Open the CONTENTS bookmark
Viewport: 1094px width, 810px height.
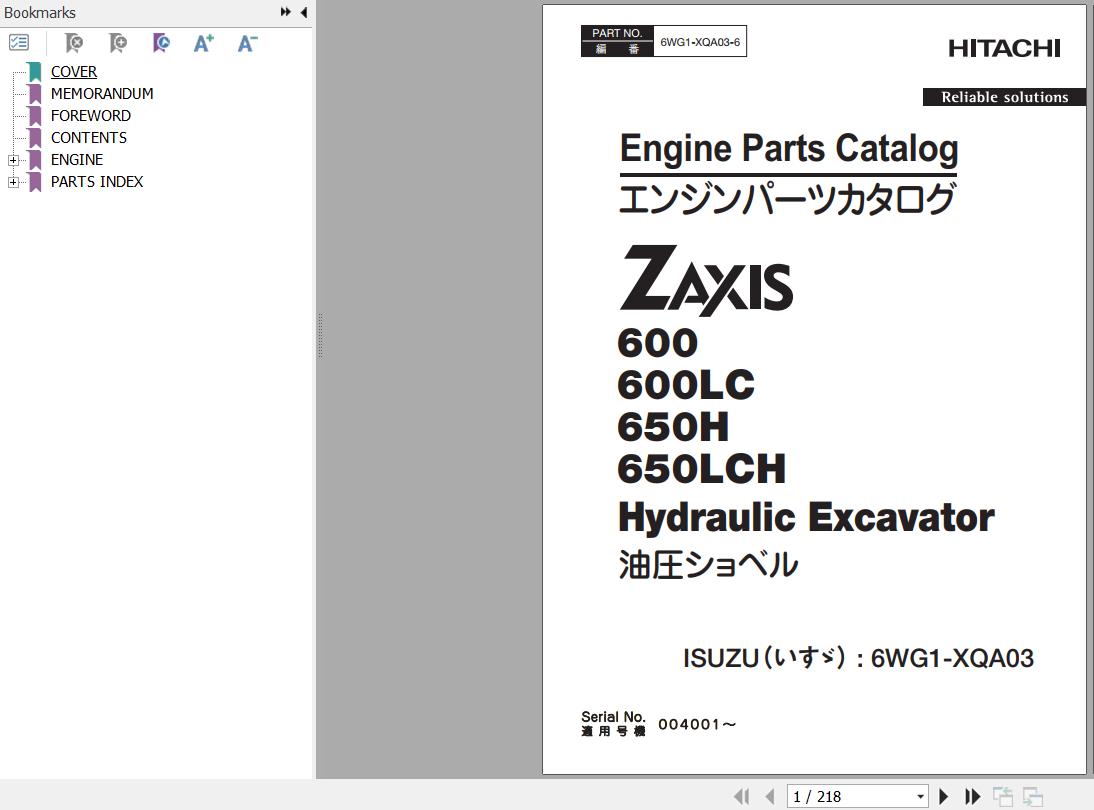click(89, 137)
